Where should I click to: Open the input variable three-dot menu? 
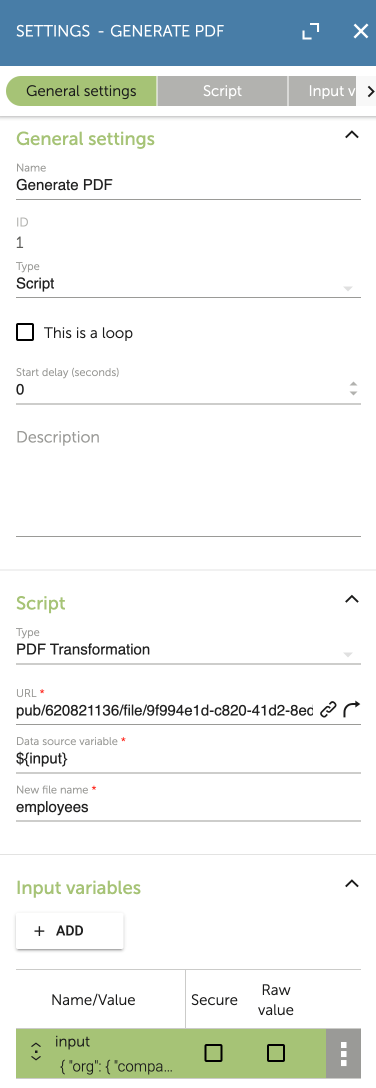click(343, 1053)
